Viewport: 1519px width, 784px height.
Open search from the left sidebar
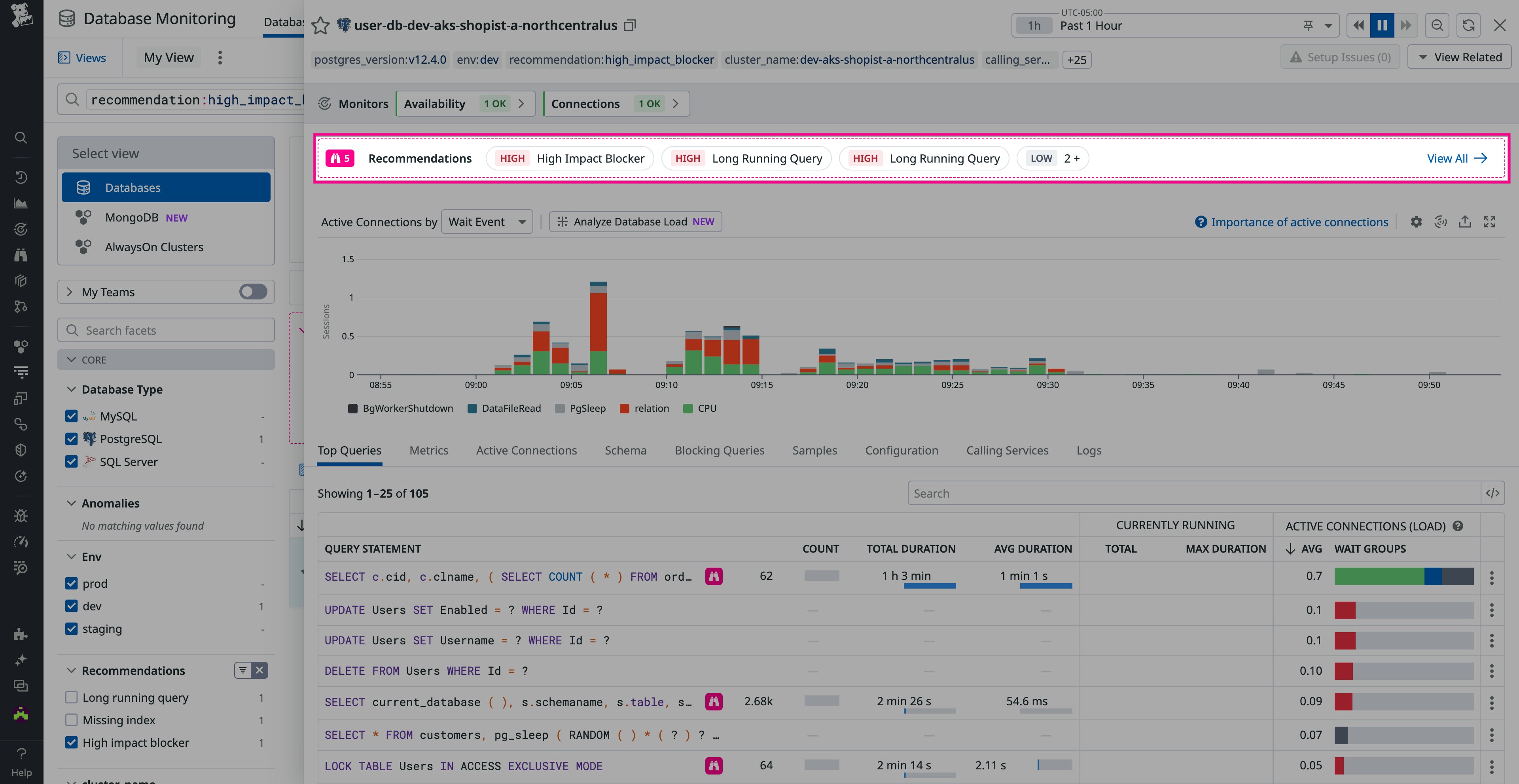[21, 137]
